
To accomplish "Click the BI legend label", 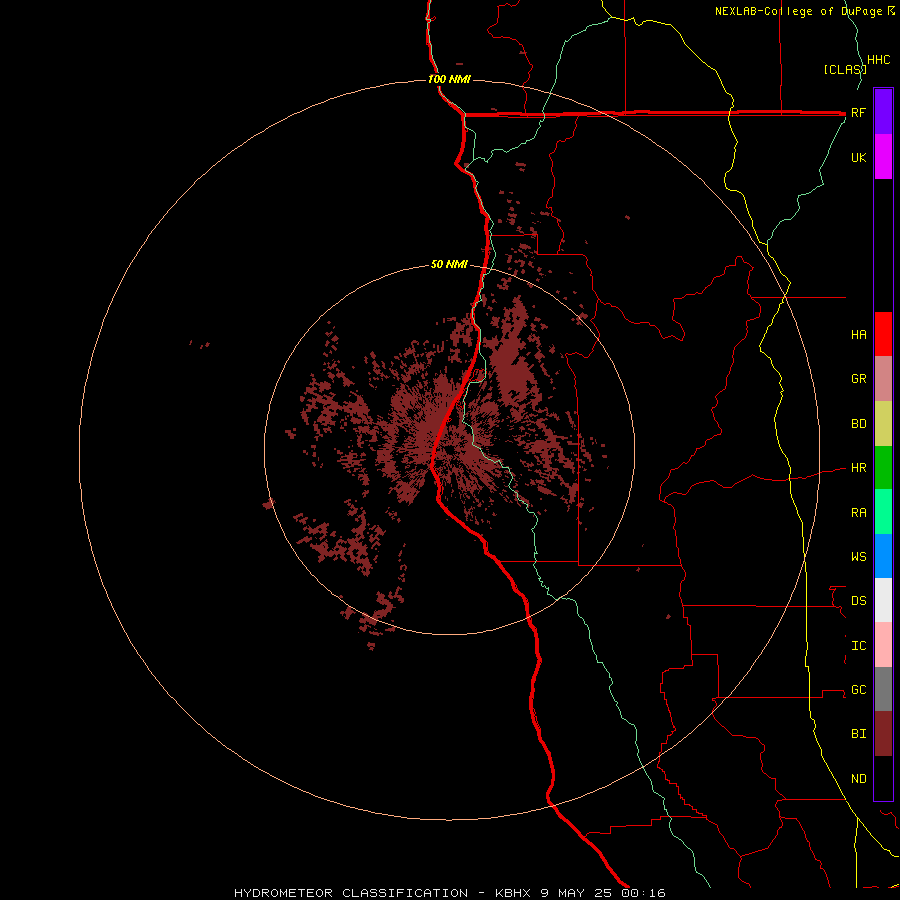I will [858, 734].
